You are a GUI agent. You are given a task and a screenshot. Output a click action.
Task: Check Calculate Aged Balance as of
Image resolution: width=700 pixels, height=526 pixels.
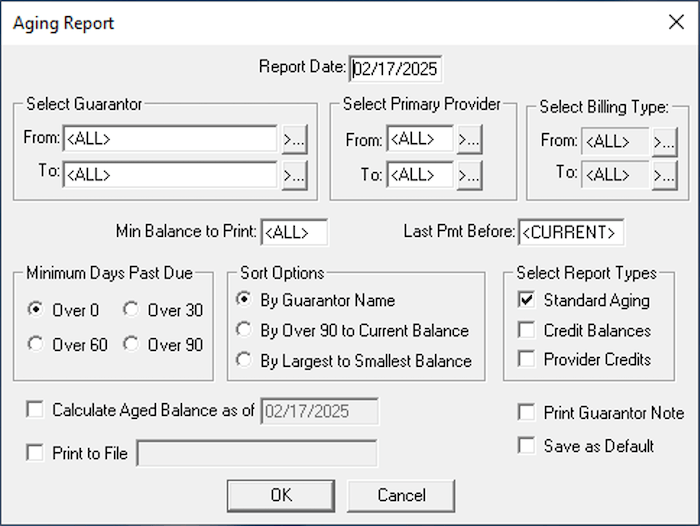coord(36,409)
